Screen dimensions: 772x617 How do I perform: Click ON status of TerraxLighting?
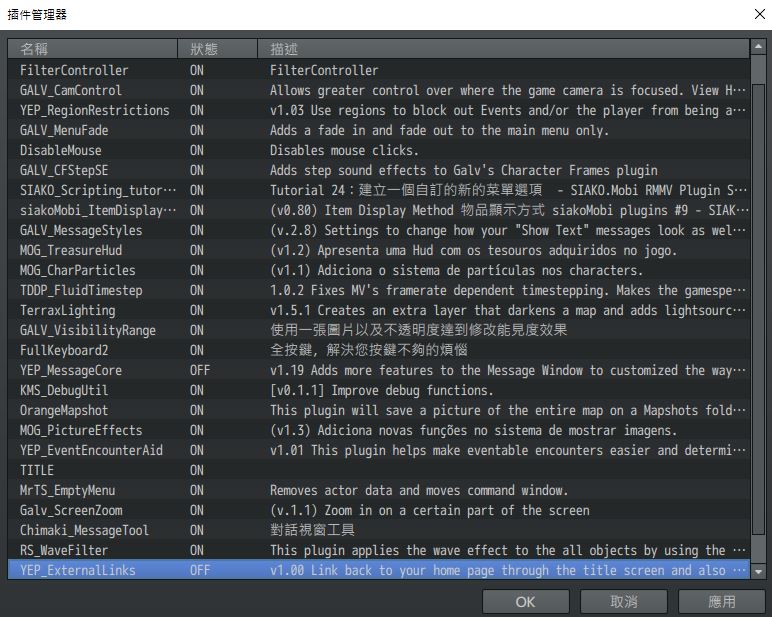click(197, 310)
